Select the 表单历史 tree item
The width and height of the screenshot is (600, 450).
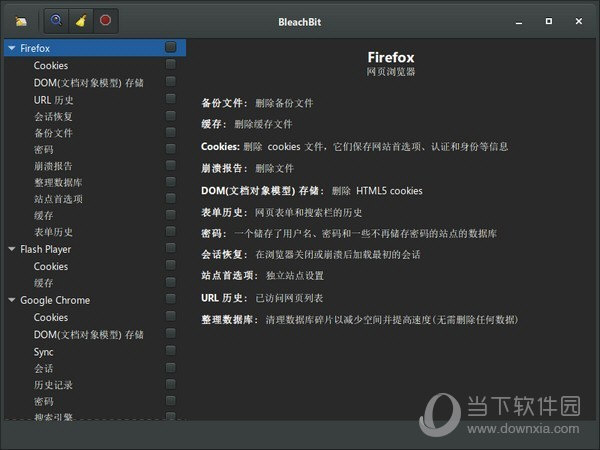(54, 232)
